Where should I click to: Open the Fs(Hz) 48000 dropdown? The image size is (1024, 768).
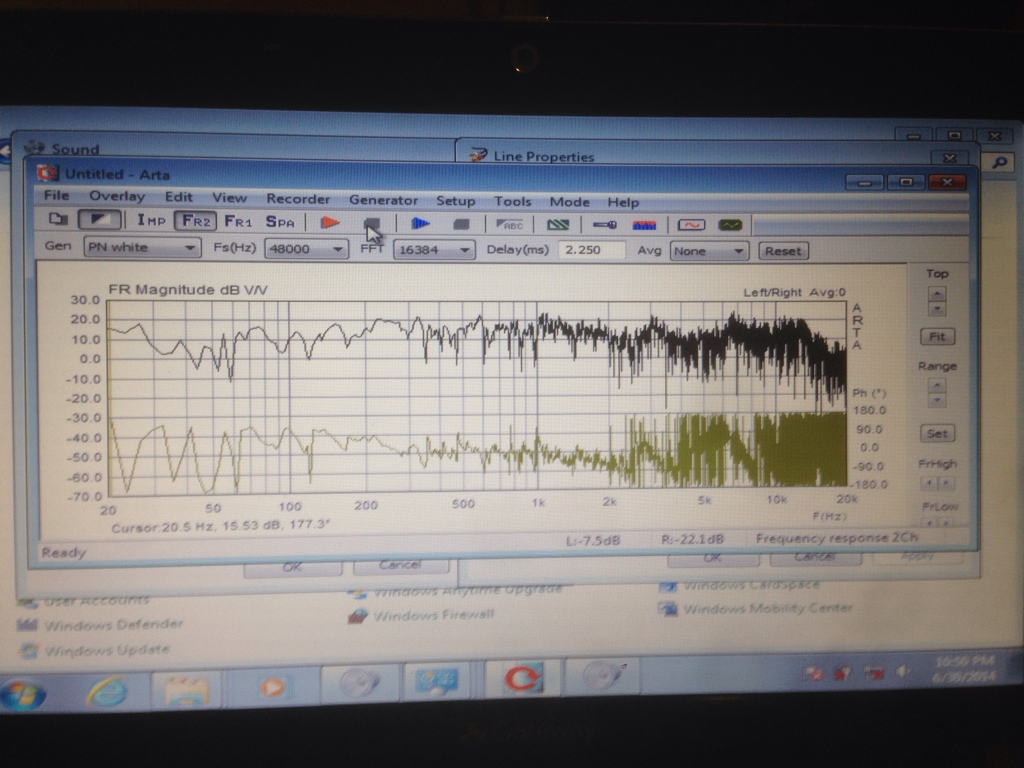coord(305,249)
